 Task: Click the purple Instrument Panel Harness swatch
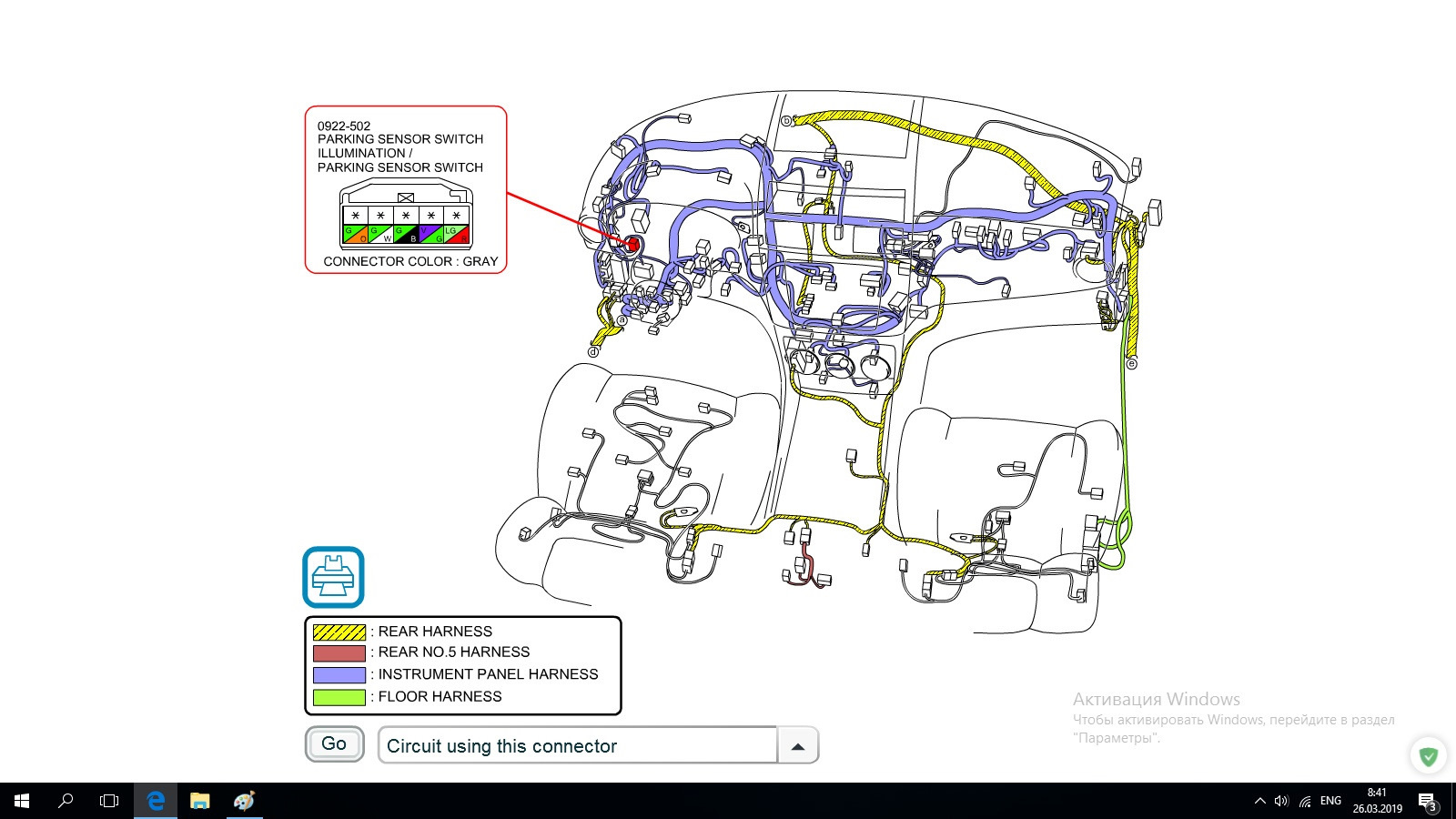339,675
